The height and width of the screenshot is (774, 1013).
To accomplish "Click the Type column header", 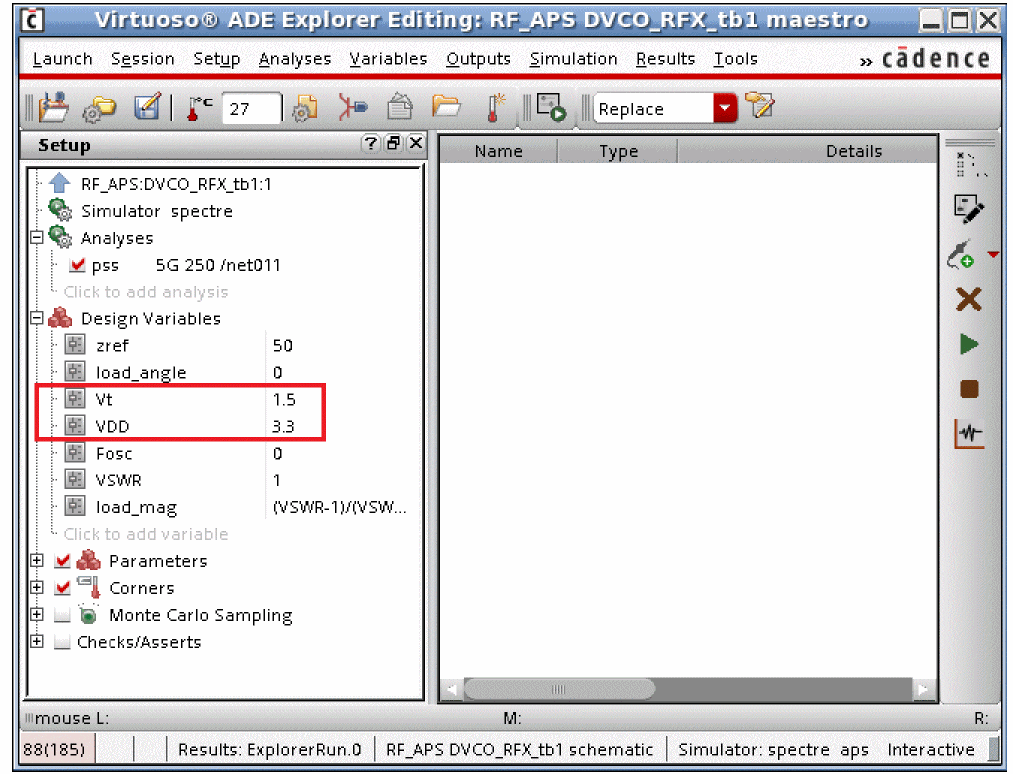I will (x=618, y=151).
